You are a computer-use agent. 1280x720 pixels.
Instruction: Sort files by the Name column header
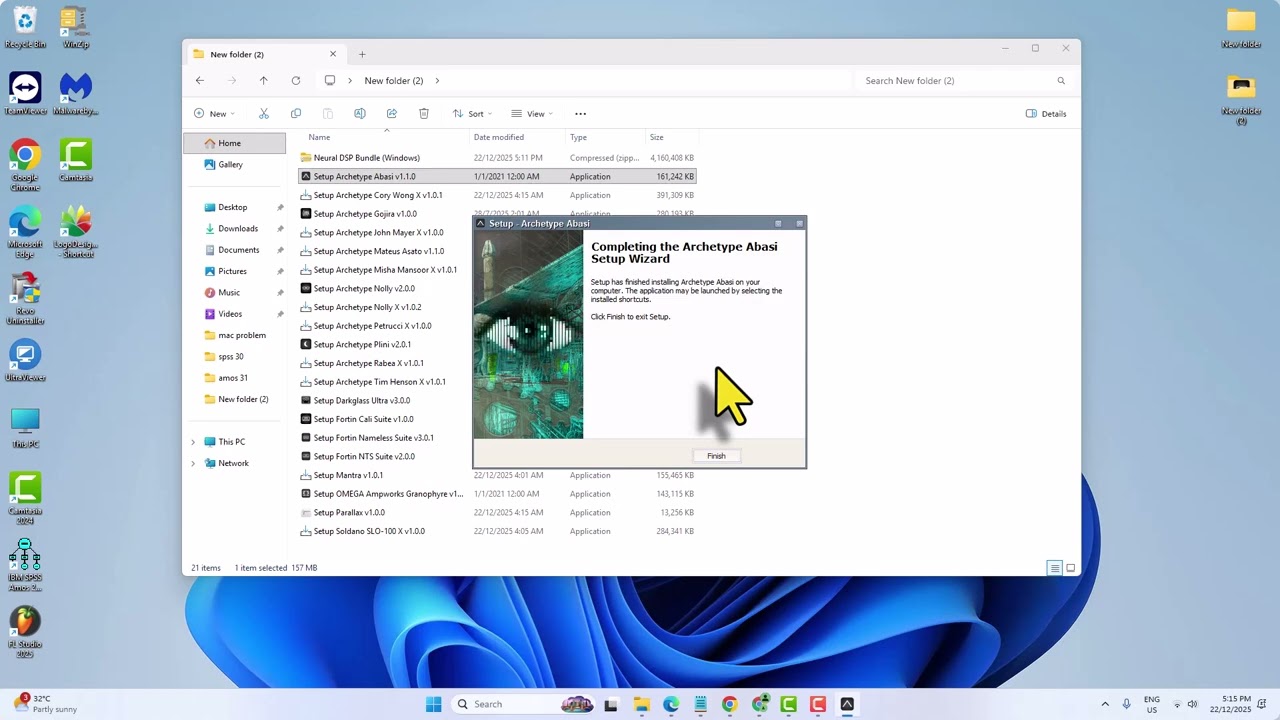tap(385, 137)
